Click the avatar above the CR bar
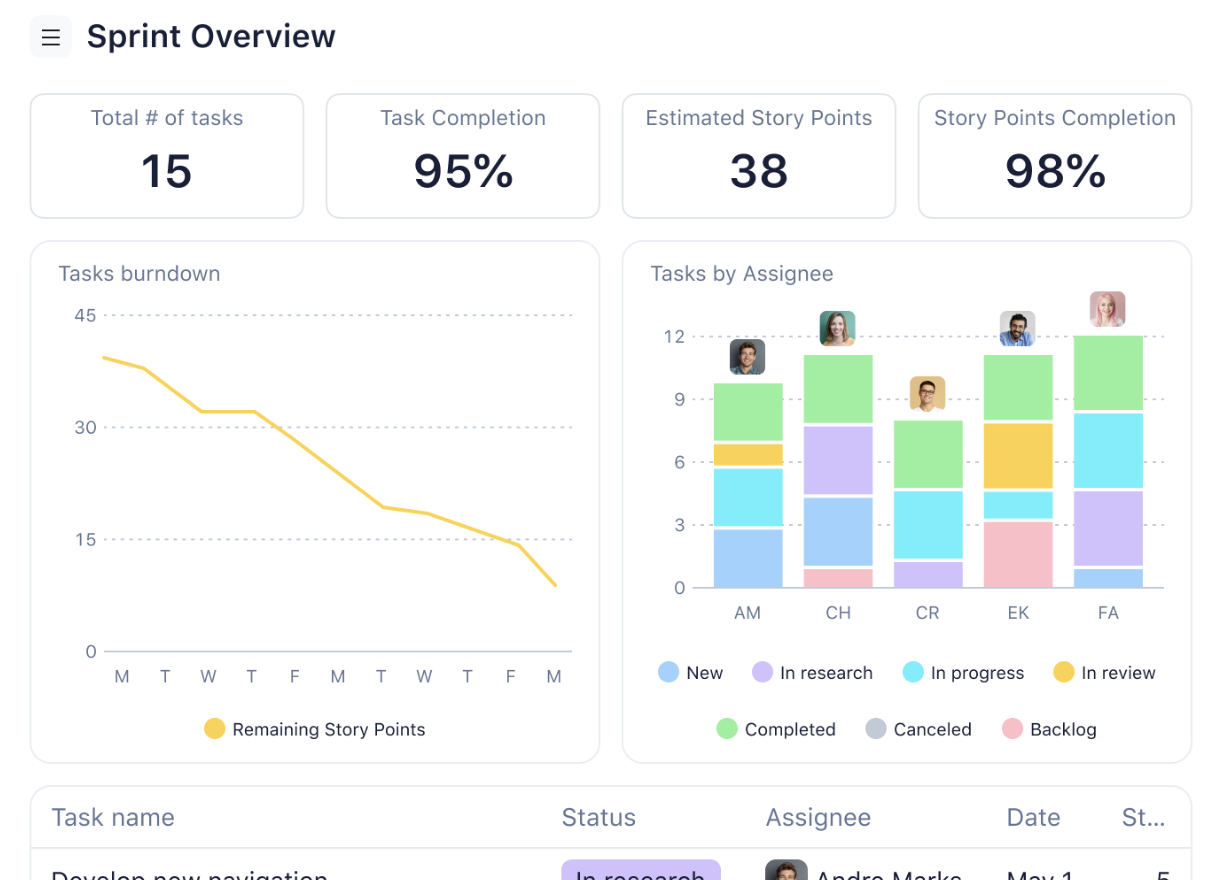The width and height of the screenshot is (1212, 880). [927, 394]
